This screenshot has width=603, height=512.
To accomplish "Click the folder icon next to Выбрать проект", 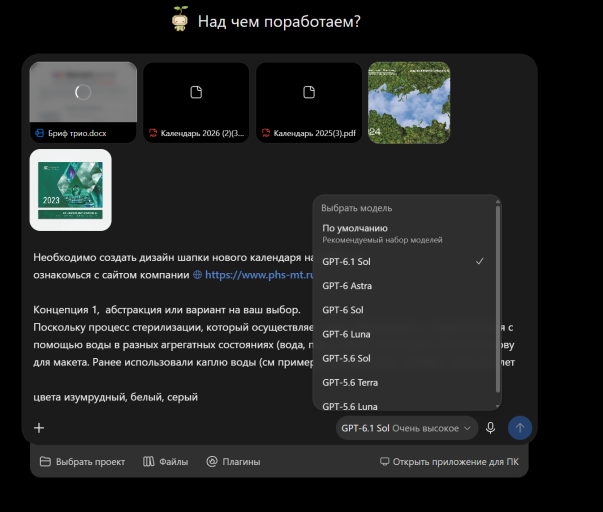I will click(x=45, y=461).
